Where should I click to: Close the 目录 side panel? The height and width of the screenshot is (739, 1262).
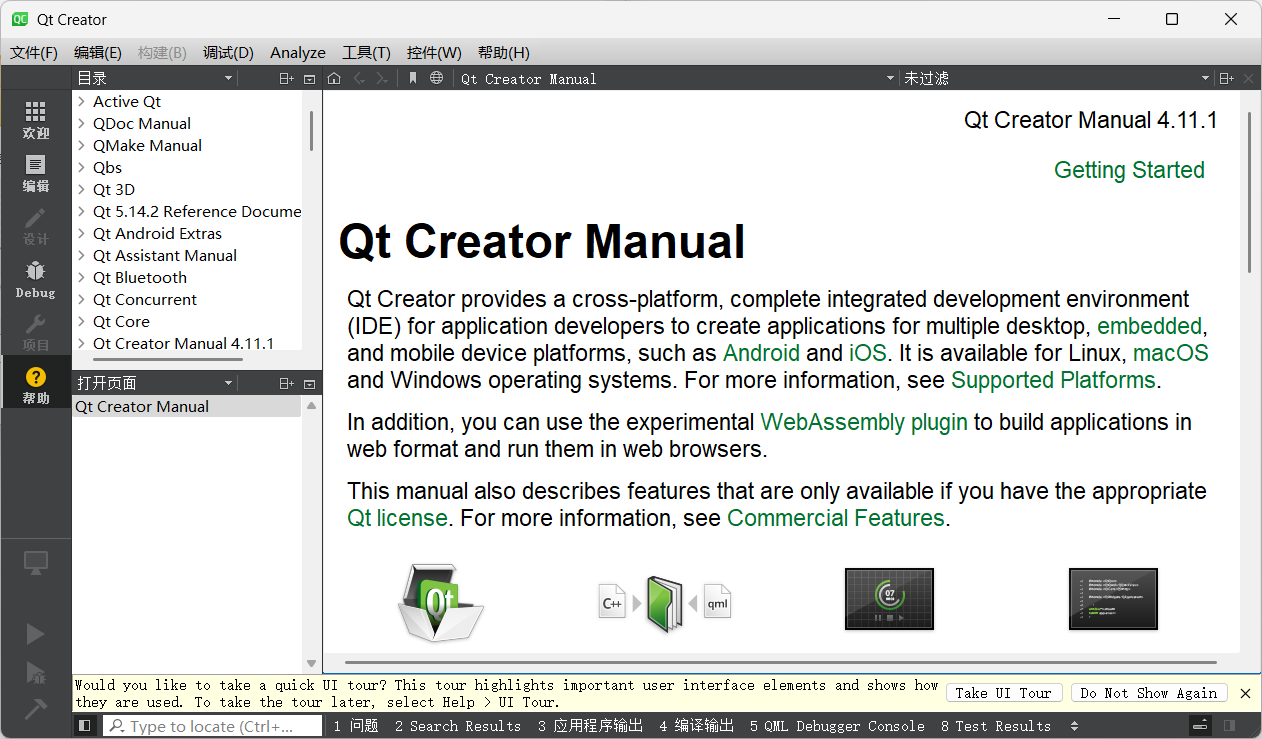click(x=310, y=78)
